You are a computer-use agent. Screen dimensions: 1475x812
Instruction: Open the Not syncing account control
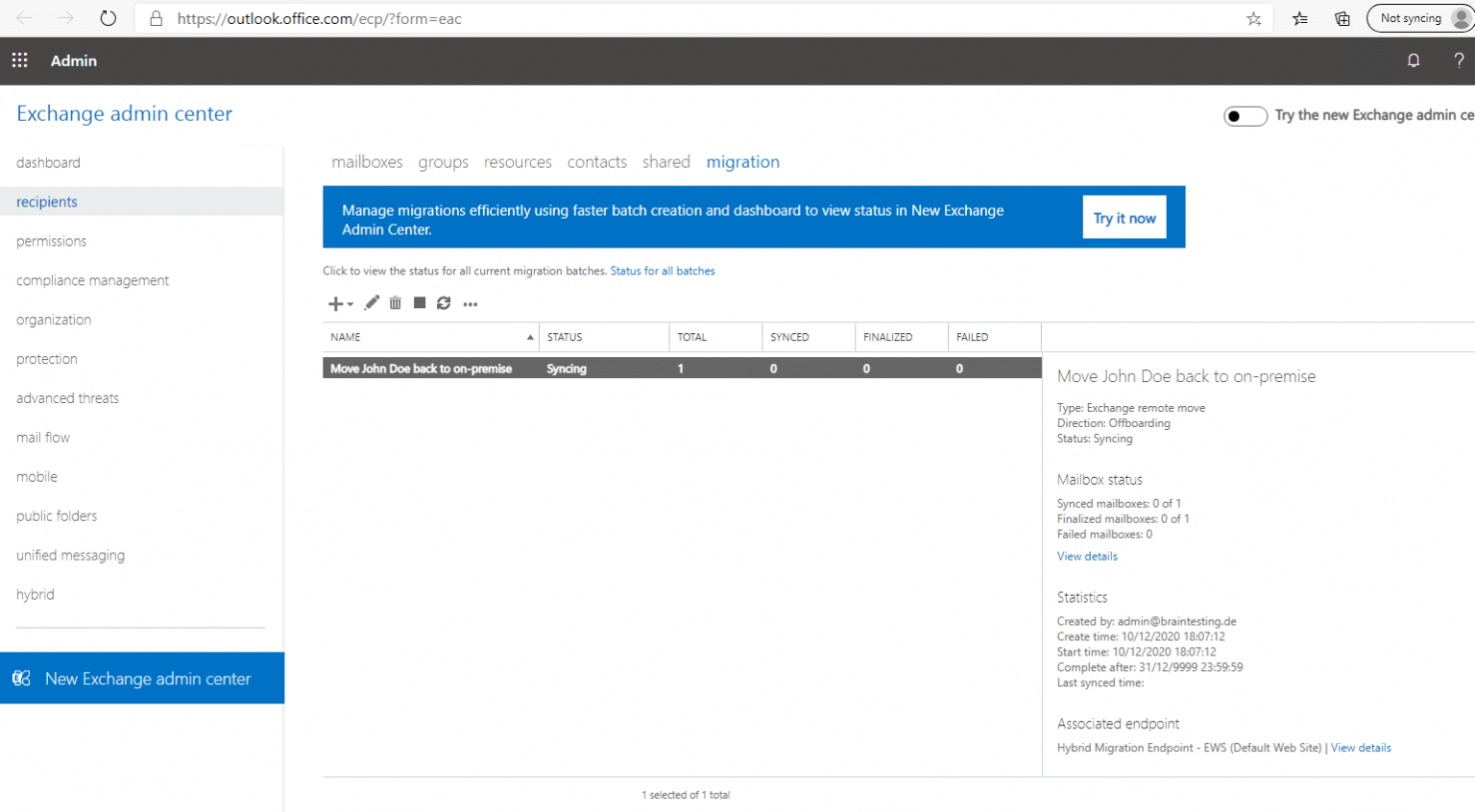click(x=1412, y=17)
